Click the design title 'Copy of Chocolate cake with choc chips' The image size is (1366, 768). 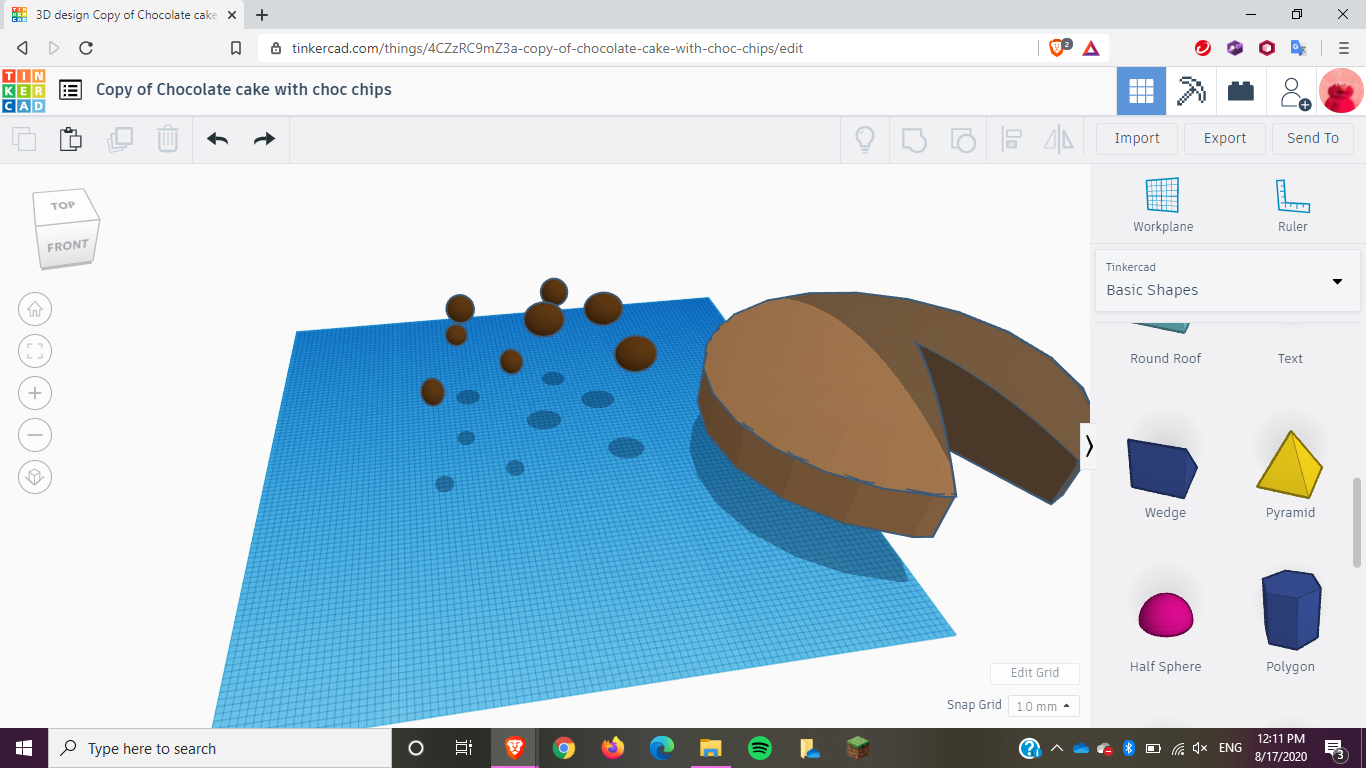tap(244, 90)
